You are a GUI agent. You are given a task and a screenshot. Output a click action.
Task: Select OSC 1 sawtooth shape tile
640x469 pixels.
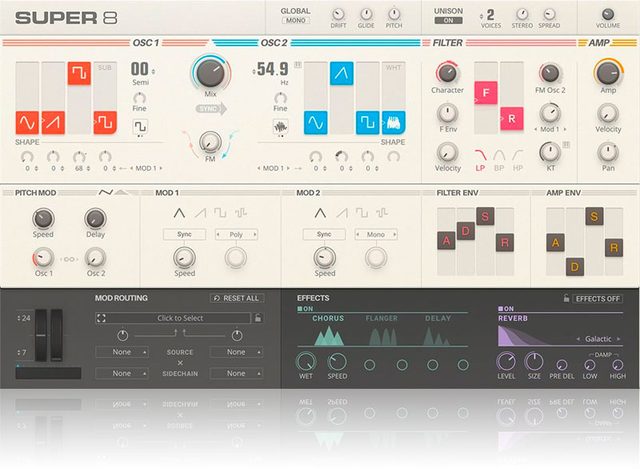pos(53,122)
